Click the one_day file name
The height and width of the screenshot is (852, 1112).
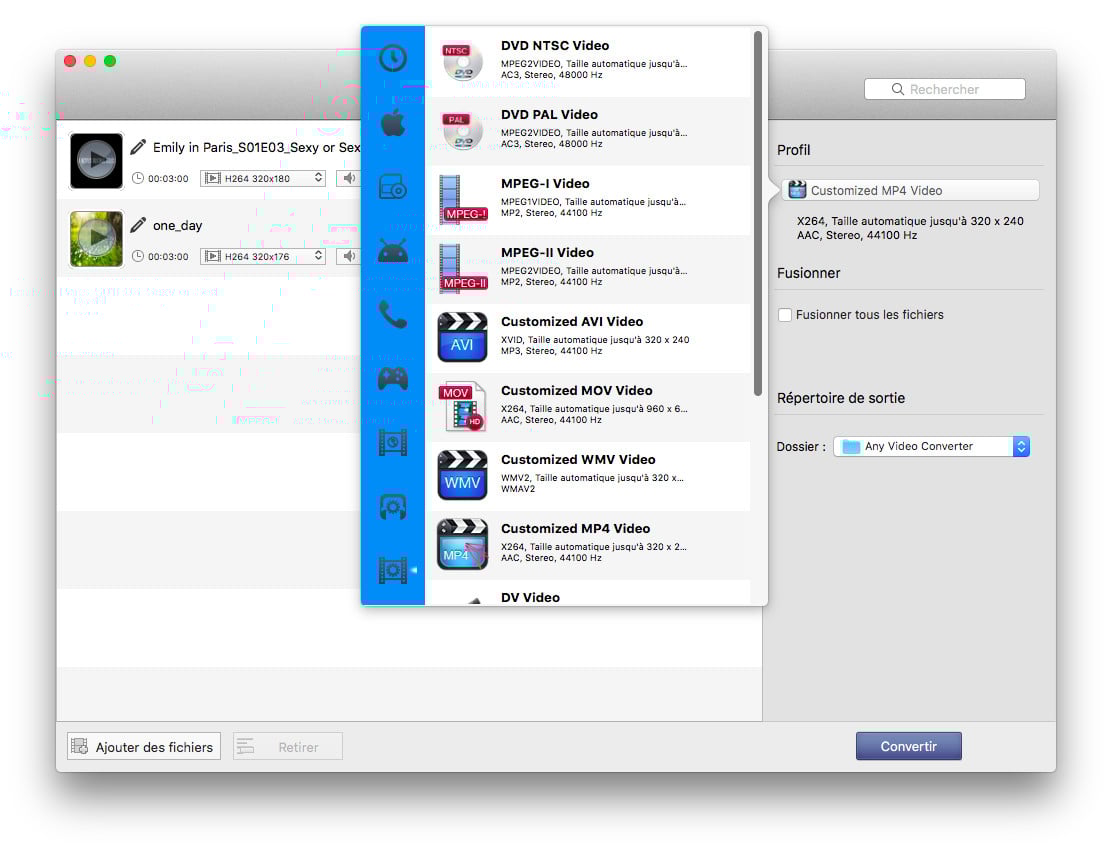click(x=177, y=226)
